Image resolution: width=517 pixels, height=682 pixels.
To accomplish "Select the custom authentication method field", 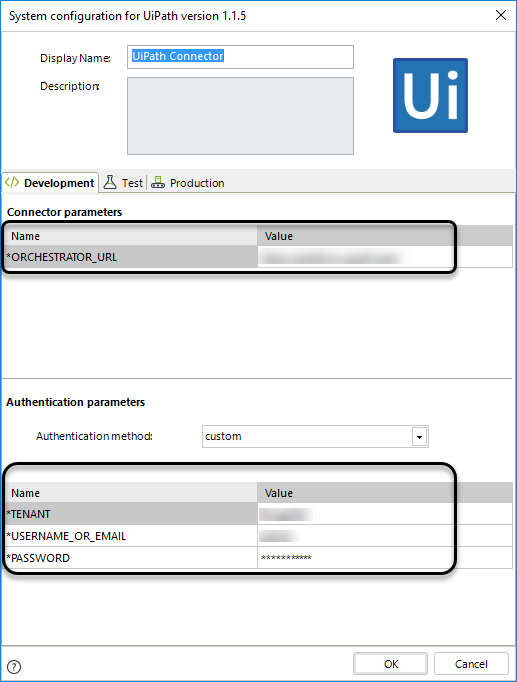I will pos(315,436).
